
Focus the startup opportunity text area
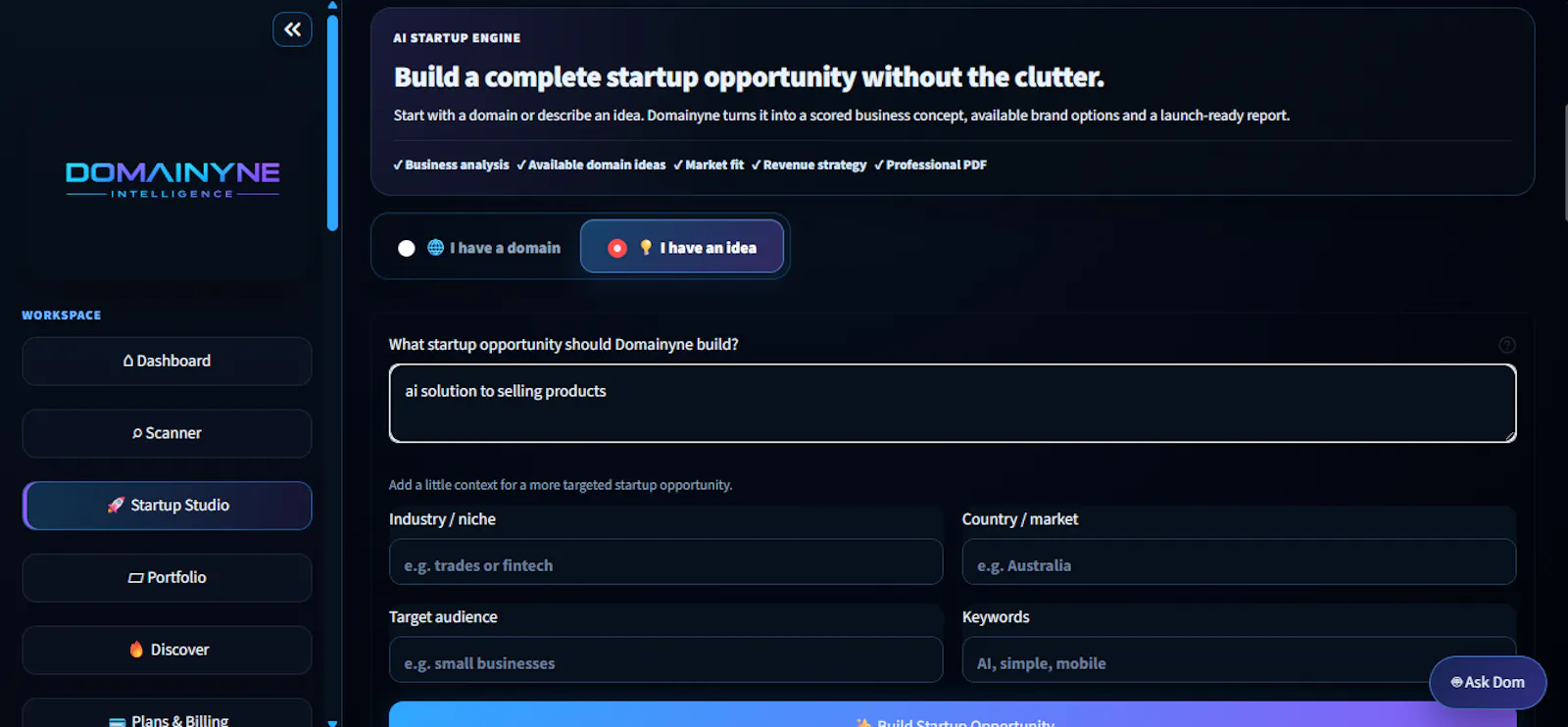pyautogui.click(x=953, y=403)
